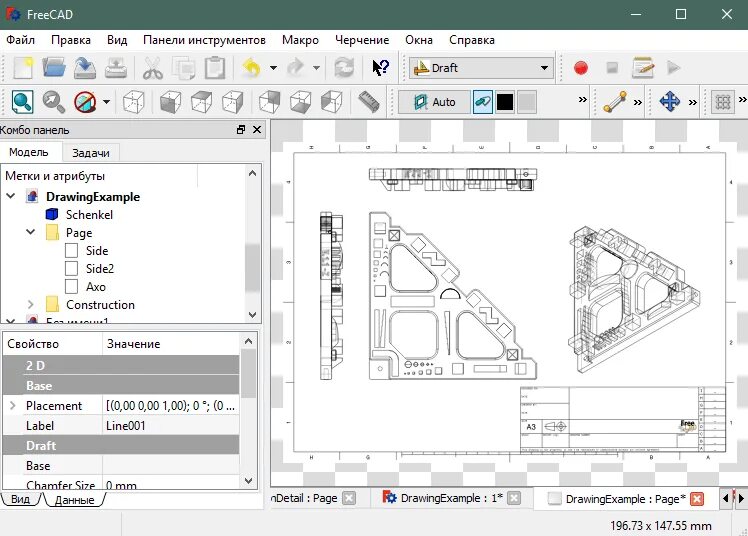Collapse the DrawingExample tree node
The image size is (748, 536).
click(10, 196)
